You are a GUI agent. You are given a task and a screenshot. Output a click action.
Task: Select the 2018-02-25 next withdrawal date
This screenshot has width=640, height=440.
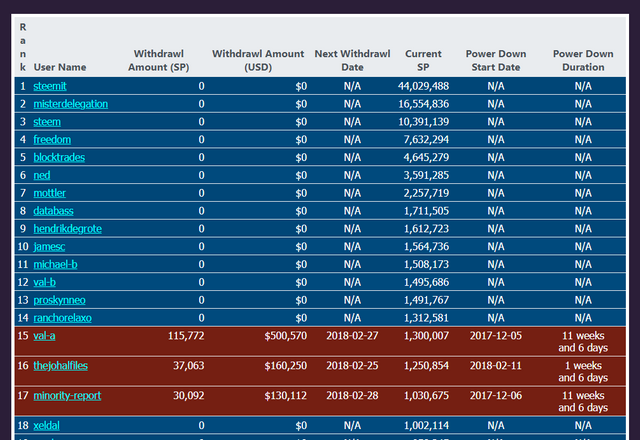coord(352,366)
